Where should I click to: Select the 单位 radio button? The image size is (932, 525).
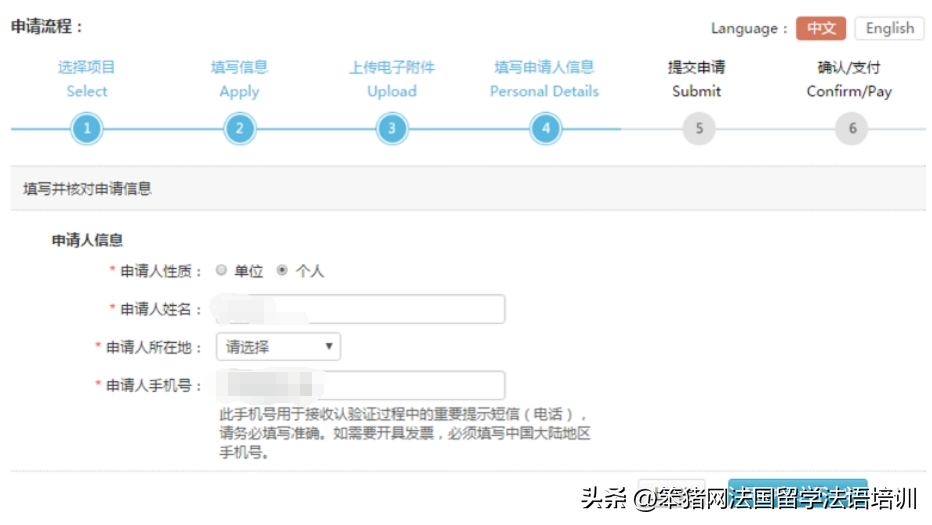tap(221, 270)
